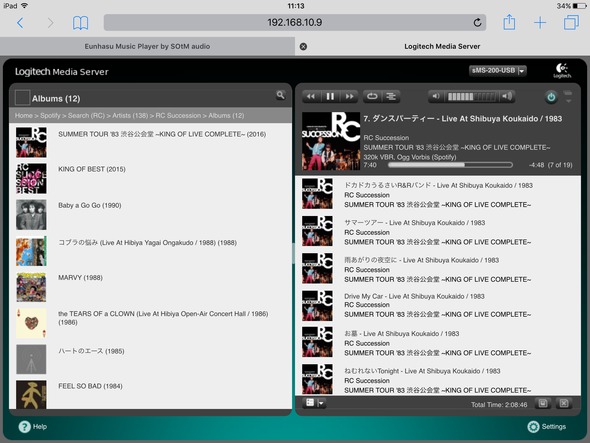The image size is (590, 443).
Task: Go to Spotify breadcrumb
Action: pos(50,116)
